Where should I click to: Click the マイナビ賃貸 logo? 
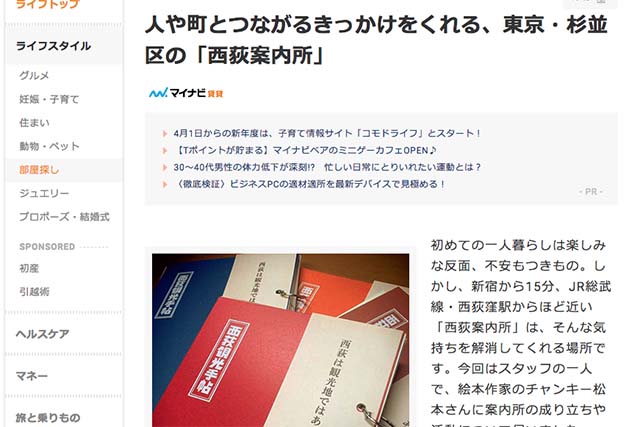click(186, 93)
